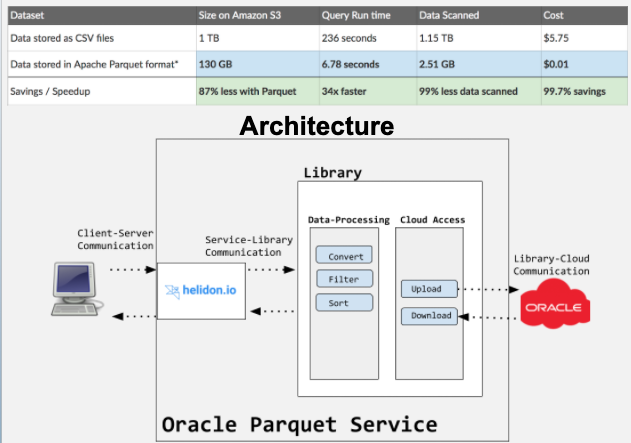Click the Data-Processing label
The image size is (631, 443).
point(348,220)
